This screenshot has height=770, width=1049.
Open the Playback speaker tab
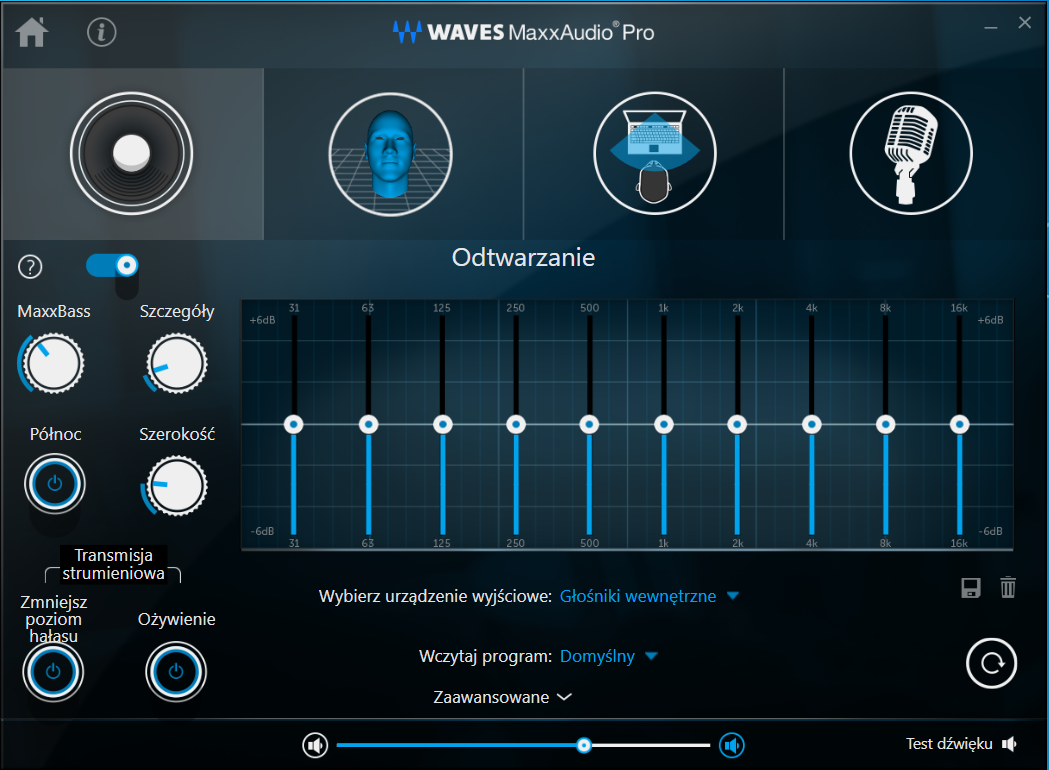(132, 154)
